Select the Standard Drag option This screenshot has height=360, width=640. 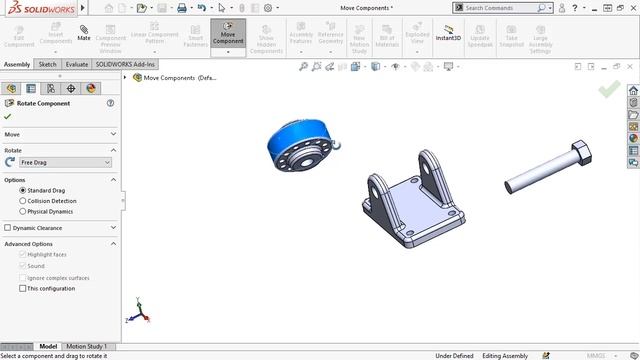click(23, 190)
